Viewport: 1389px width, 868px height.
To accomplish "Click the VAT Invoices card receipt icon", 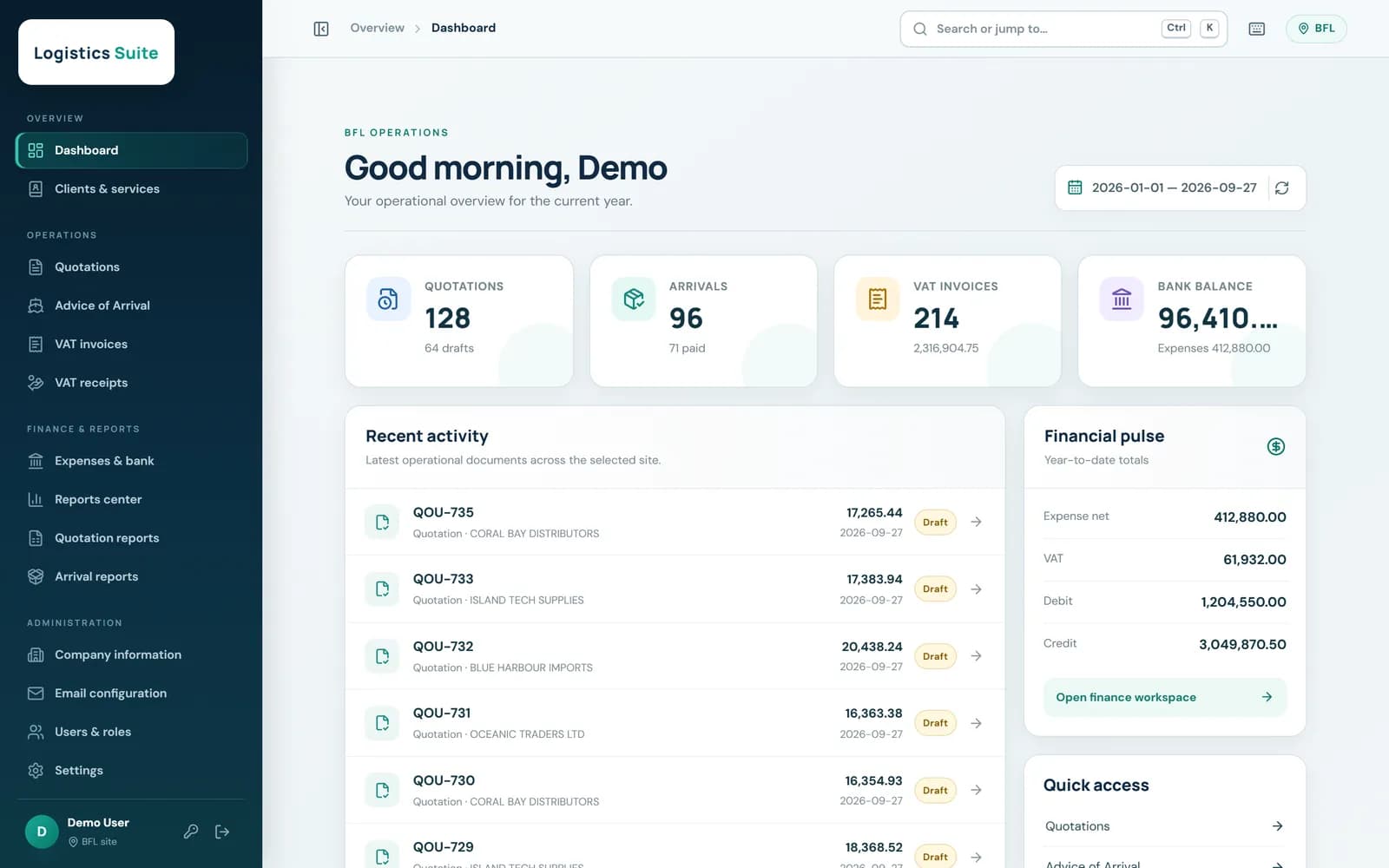I will [x=878, y=299].
